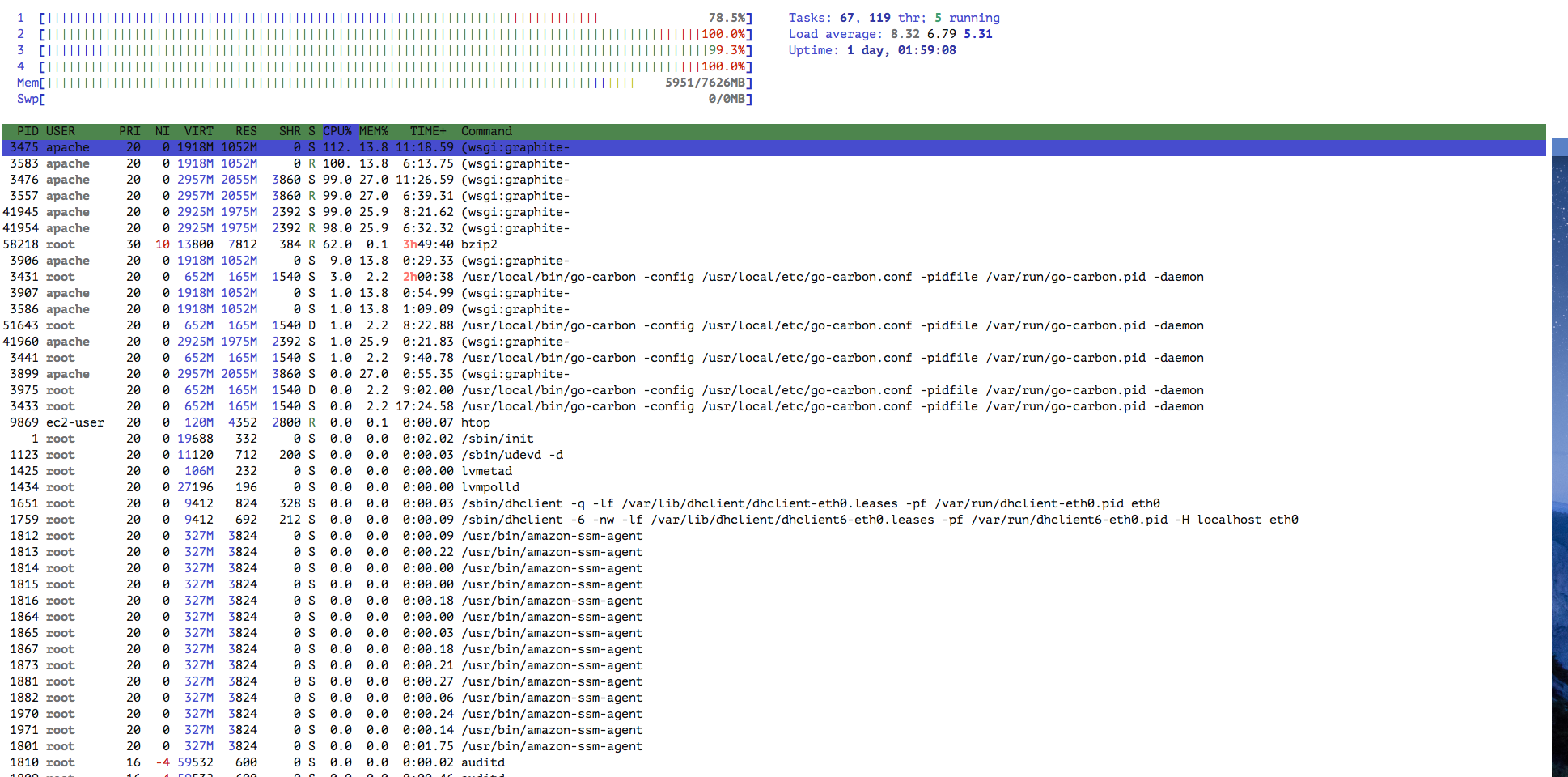Select the /sbin/init process row
The image size is (1568, 777).
coord(324,438)
